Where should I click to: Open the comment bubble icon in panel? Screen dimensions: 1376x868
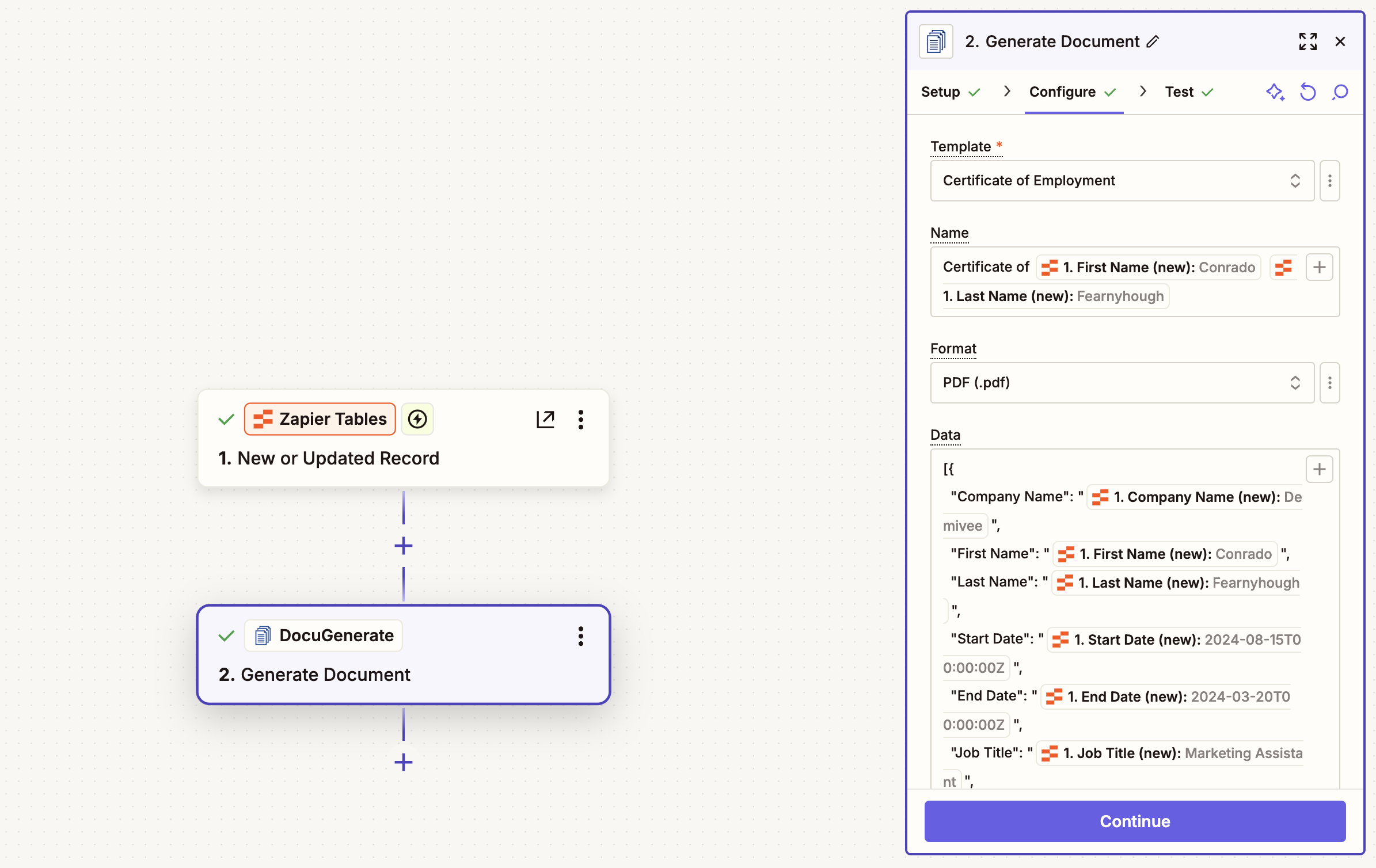[x=1340, y=92]
